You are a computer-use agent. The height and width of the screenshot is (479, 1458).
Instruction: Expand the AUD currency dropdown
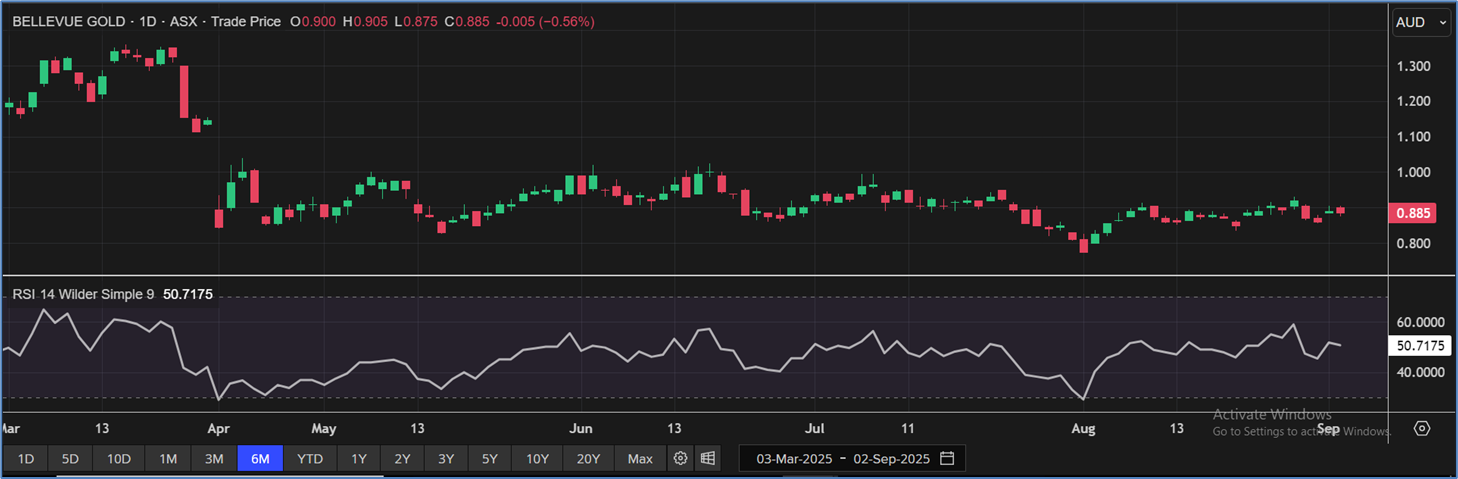[1422, 22]
